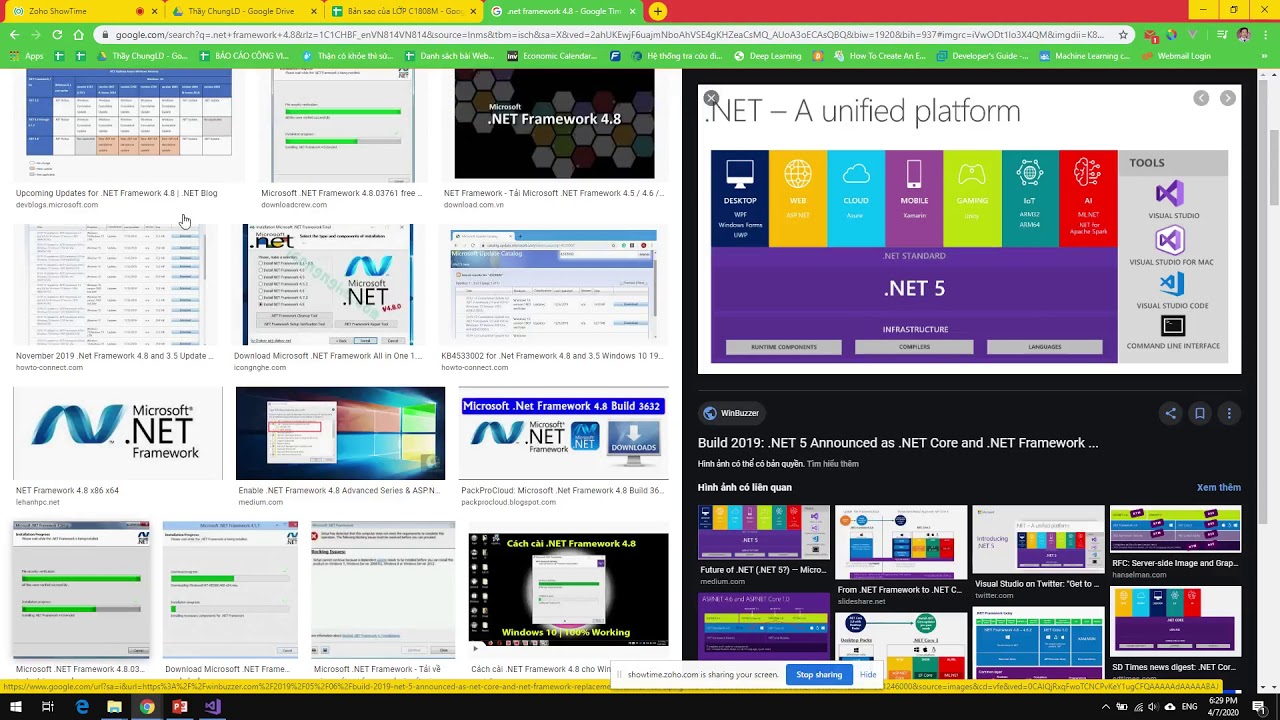Open Deep Learning bookmark
Image resolution: width=1280 pixels, height=720 pixels.
tap(768, 56)
